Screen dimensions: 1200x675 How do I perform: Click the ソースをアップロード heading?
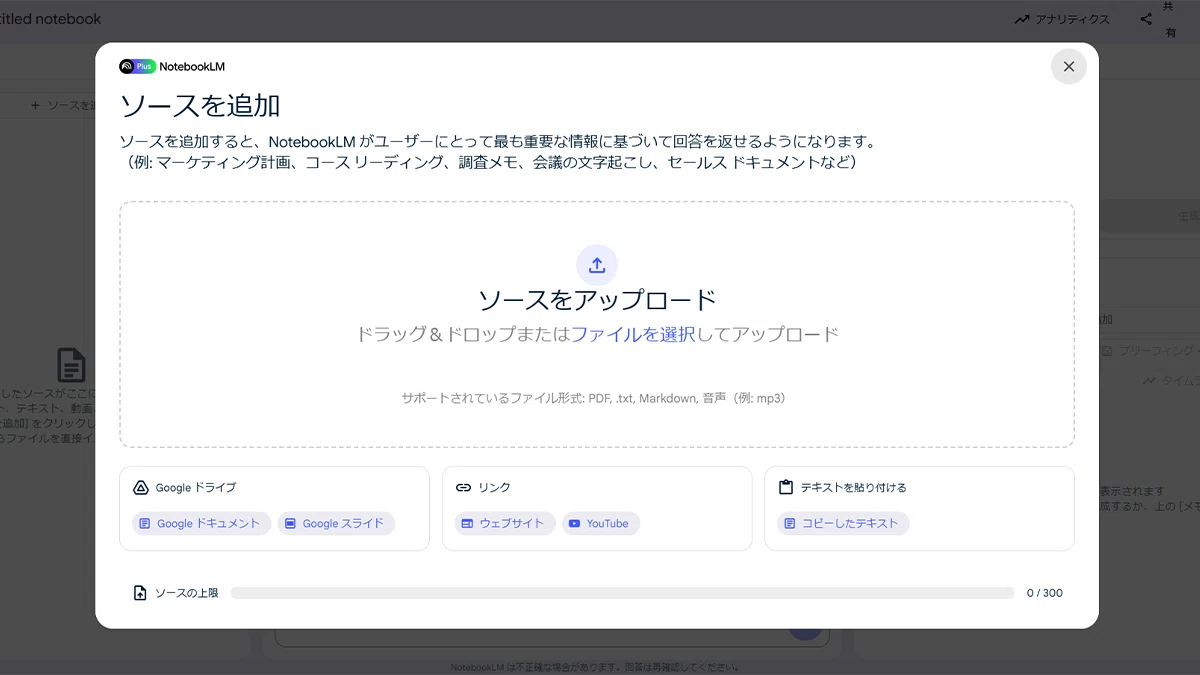pos(597,300)
